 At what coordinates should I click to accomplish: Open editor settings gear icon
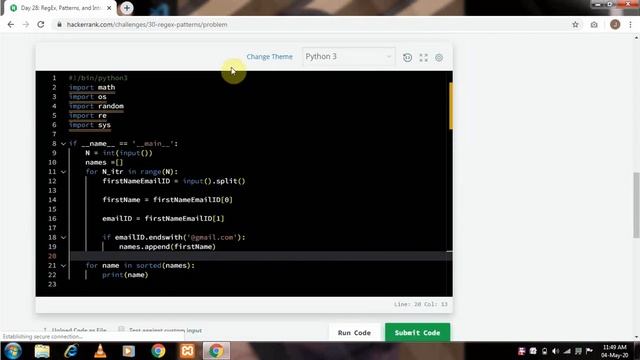pyautogui.click(x=439, y=58)
